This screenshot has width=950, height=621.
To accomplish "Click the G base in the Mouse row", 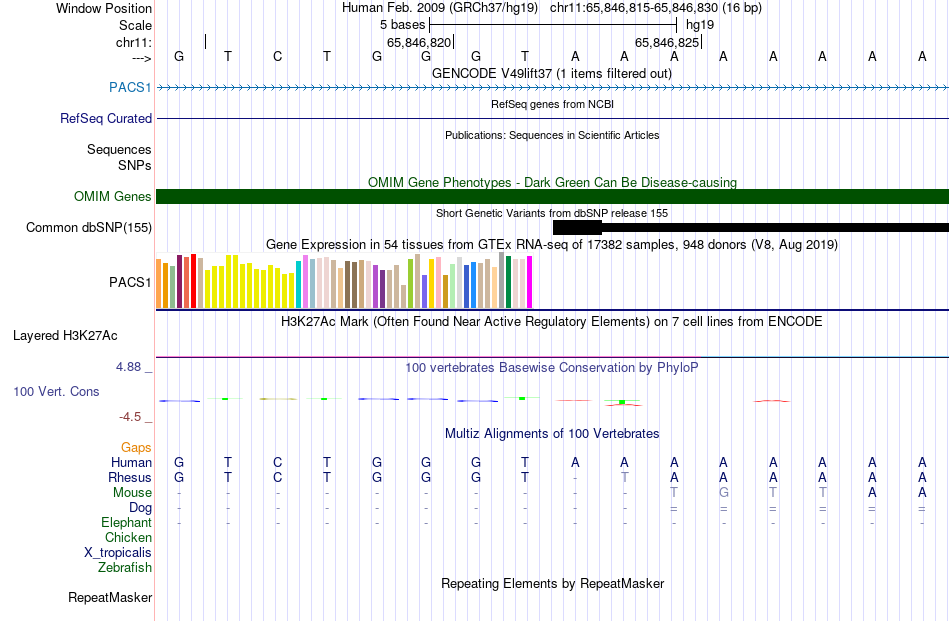I will pos(723,493).
